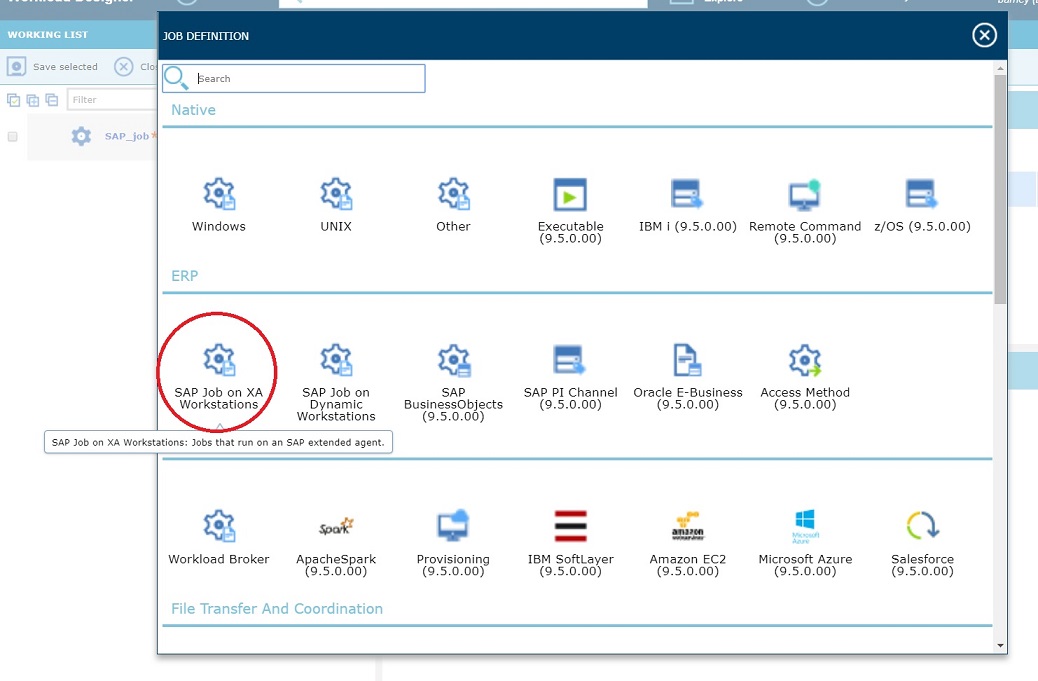The width and height of the screenshot is (1038, 681).
Task: Select the ApacheSpark job type
Action: tap(336, 535)
